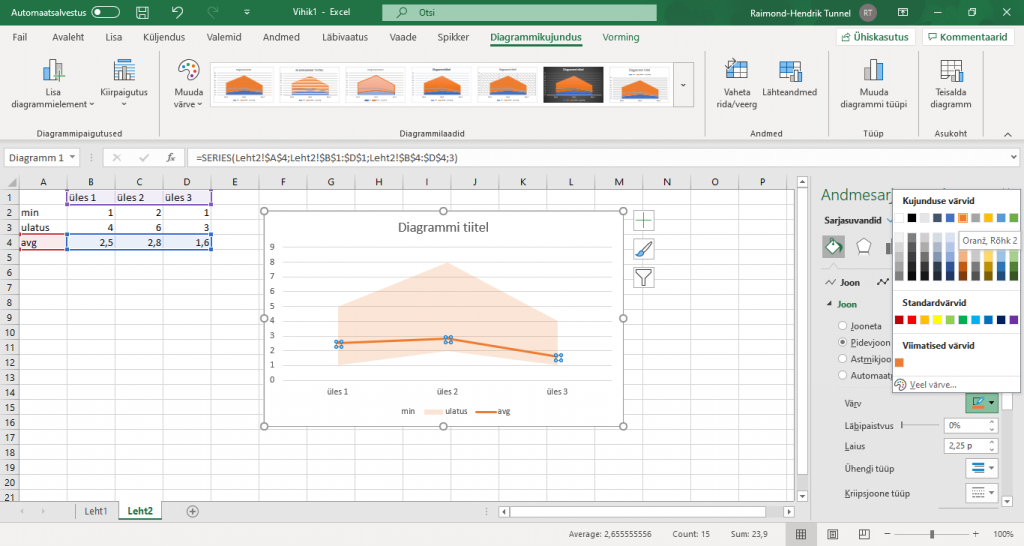Open the chart filter funnel button
The width and height of the screenshot is (1024, 546).
point(644,277)
